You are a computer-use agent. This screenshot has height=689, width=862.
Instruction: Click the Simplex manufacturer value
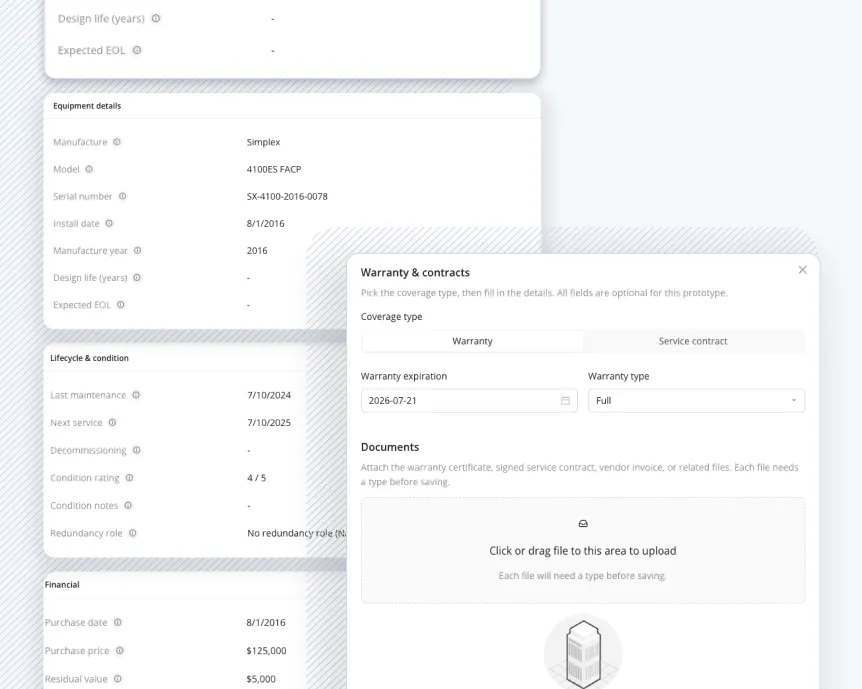263,142
